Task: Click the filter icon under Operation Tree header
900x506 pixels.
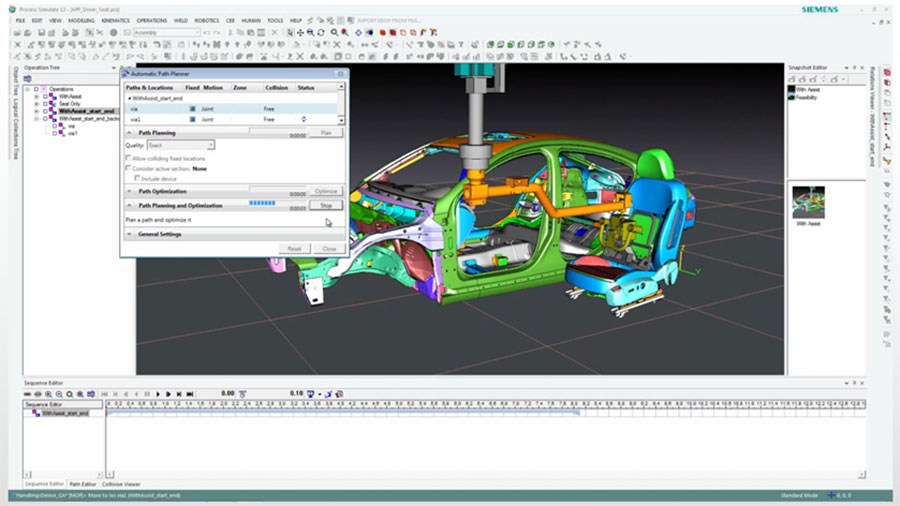Action: (x=27, y=79)
